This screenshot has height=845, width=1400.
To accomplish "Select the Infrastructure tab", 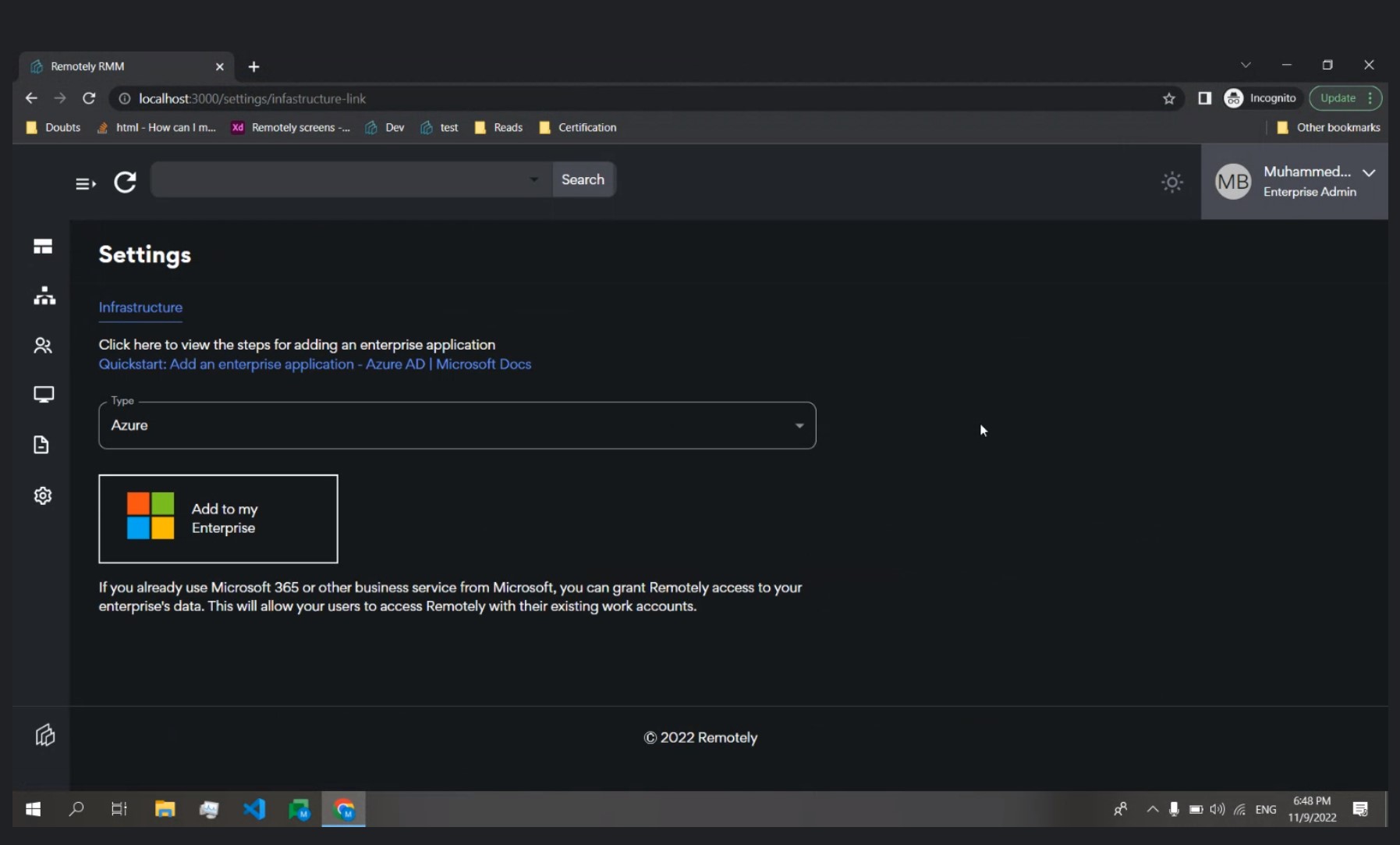I will pos(140,307).
